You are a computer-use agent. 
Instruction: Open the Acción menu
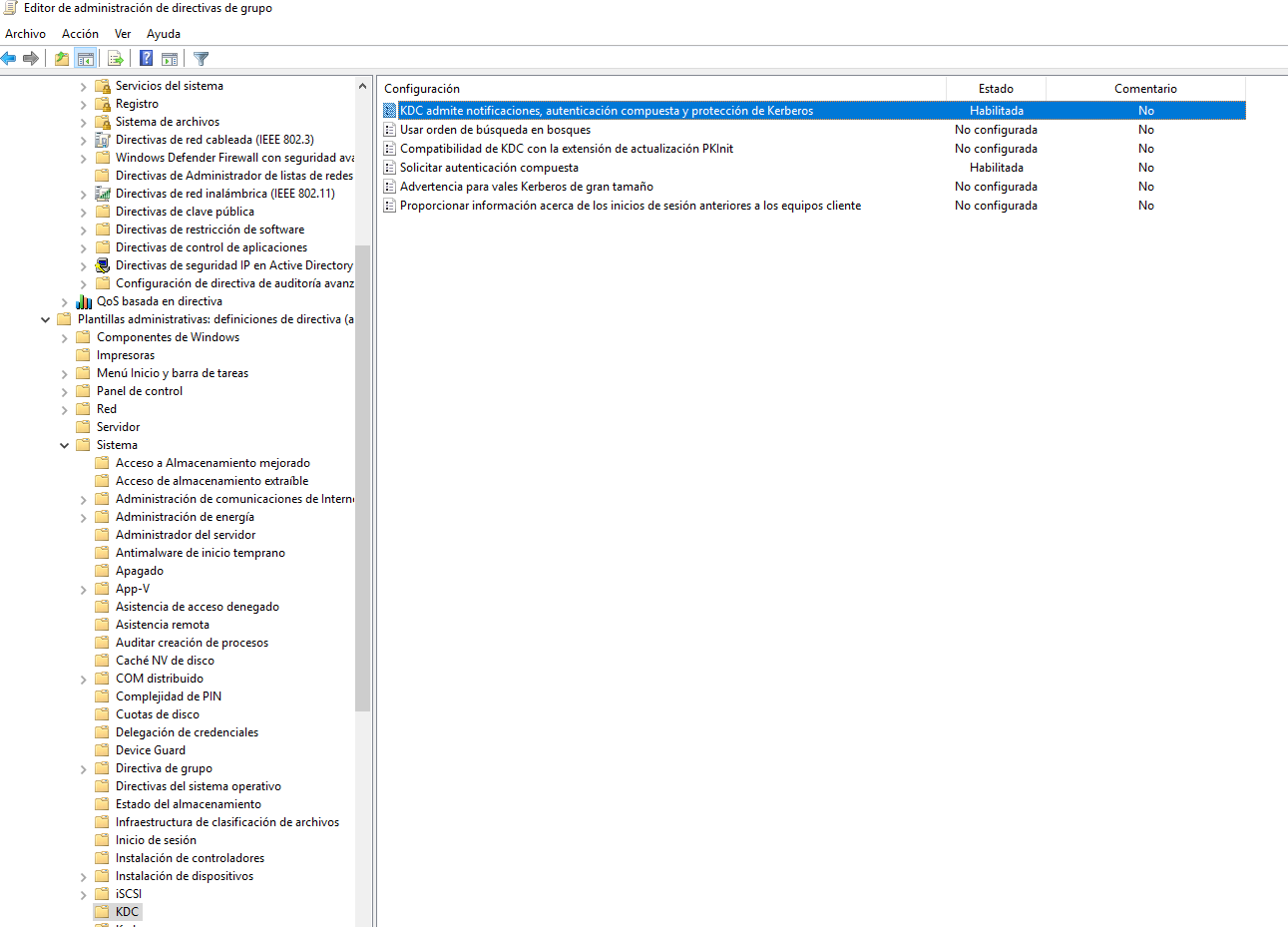80,34
